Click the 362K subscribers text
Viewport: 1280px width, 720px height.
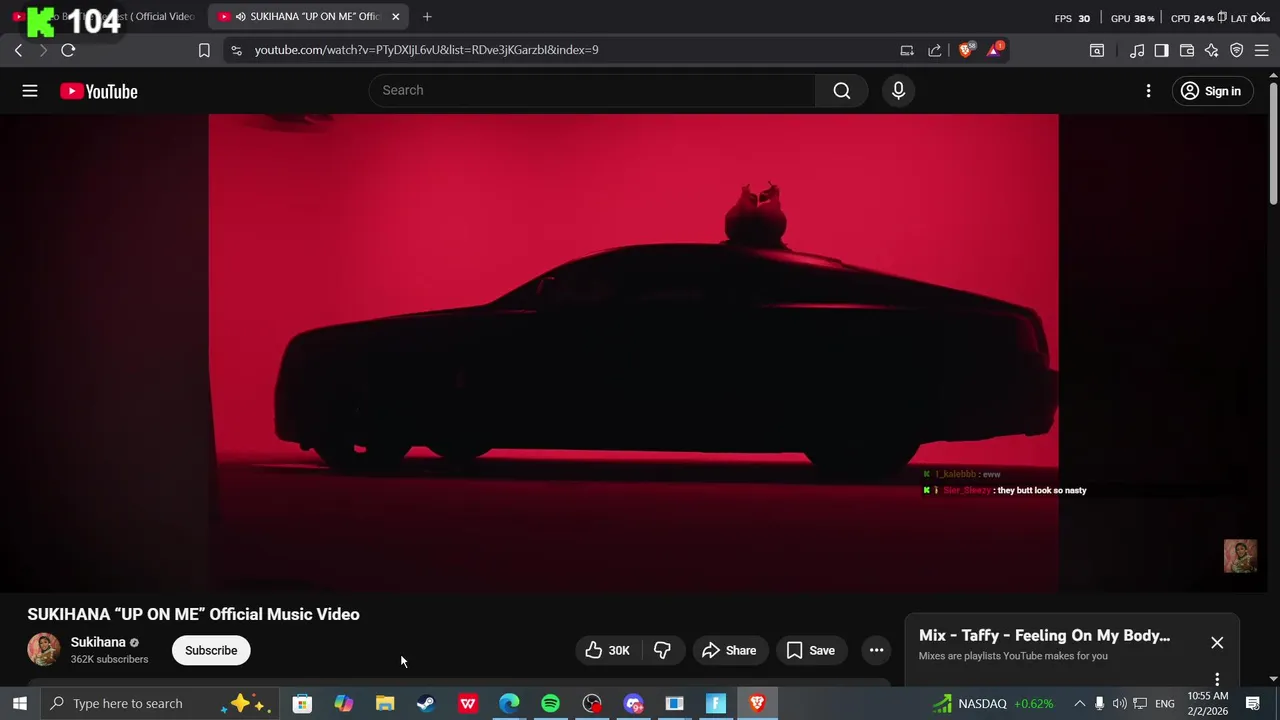pos(109,659)
